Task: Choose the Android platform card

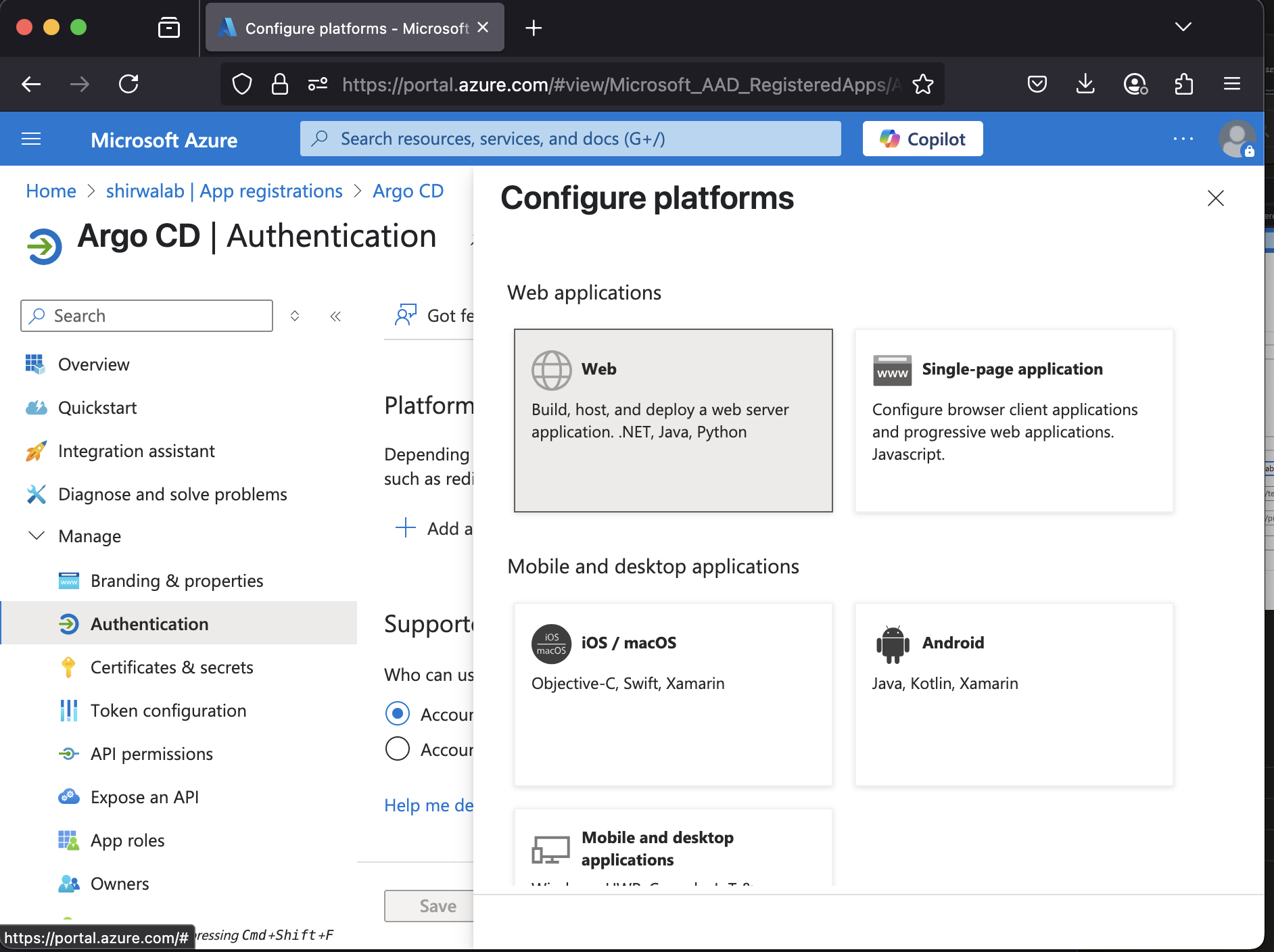Action: (1014, 694)
